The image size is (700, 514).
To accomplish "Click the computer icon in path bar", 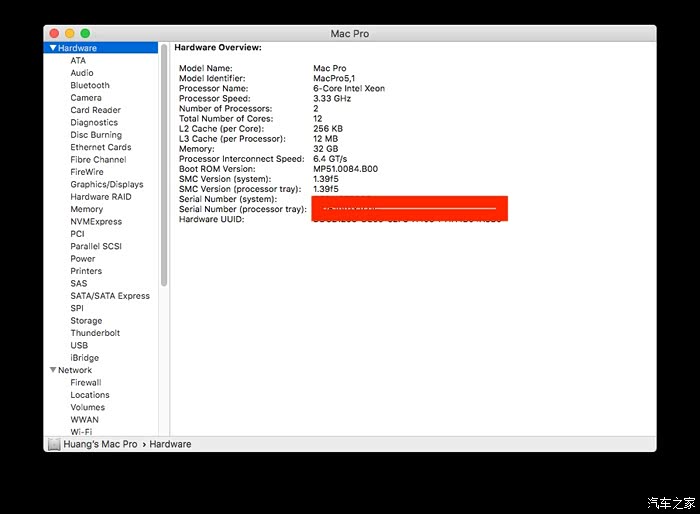I will tap(53, 444).
